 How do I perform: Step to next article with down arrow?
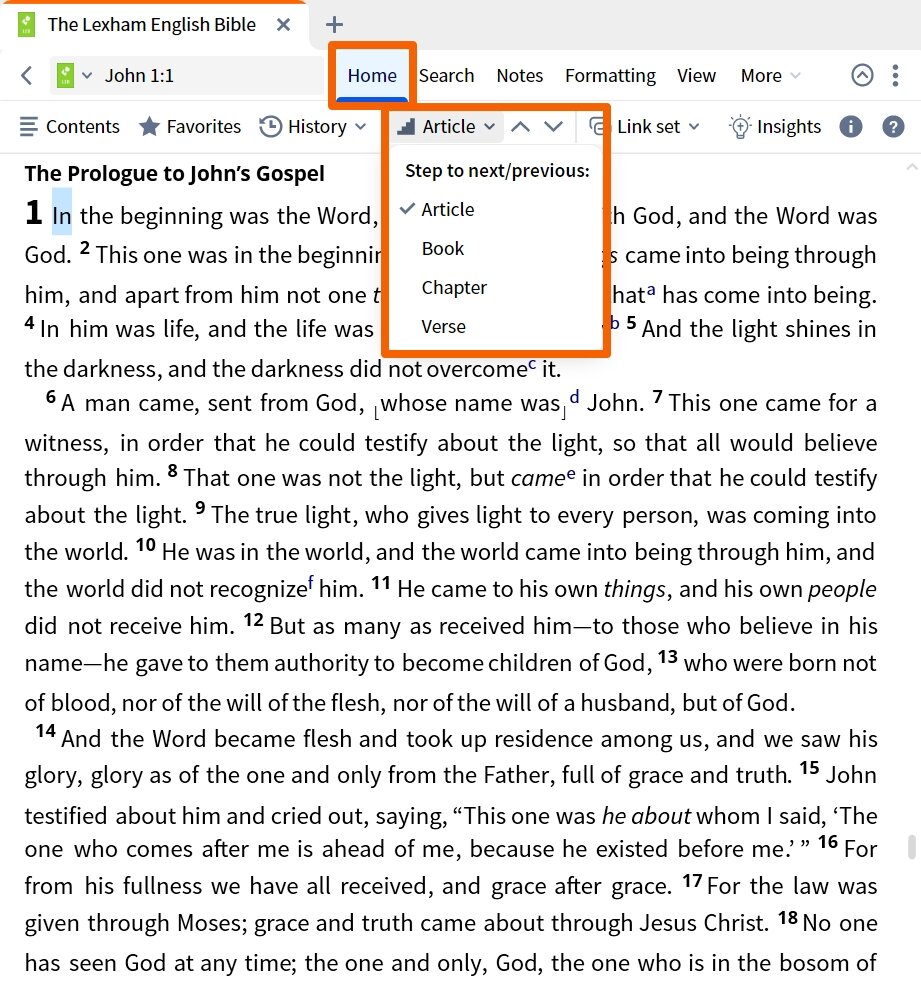click(553, 127)
